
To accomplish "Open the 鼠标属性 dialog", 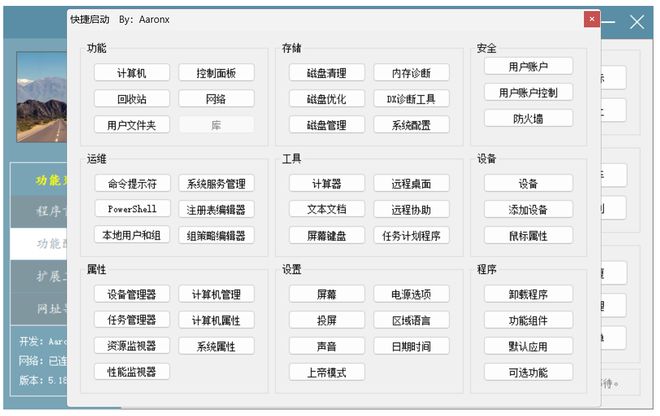I will pos(528,236).
